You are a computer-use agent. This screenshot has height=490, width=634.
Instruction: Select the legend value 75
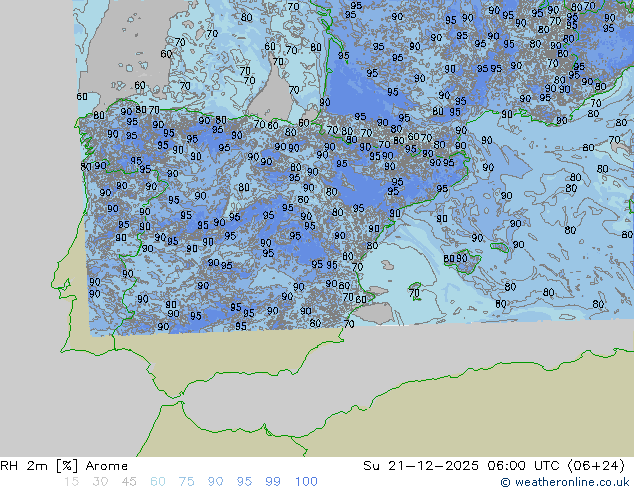[x=186, y=482]
